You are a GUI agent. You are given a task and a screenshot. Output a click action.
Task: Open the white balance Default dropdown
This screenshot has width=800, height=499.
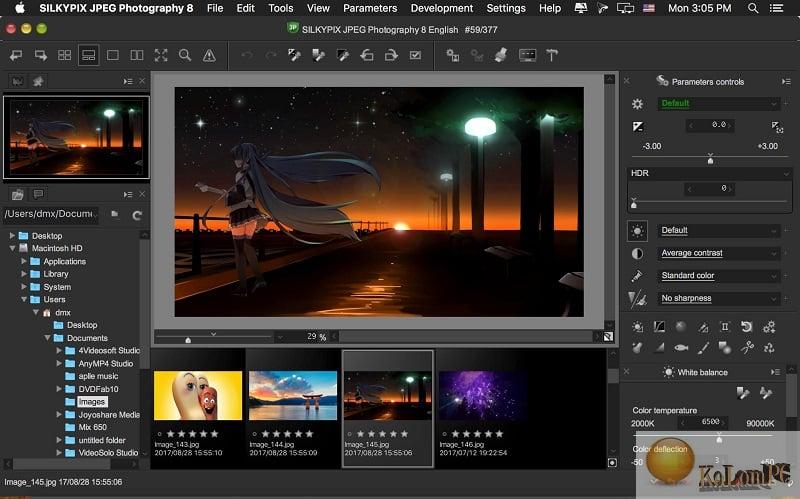pos(718,231)
